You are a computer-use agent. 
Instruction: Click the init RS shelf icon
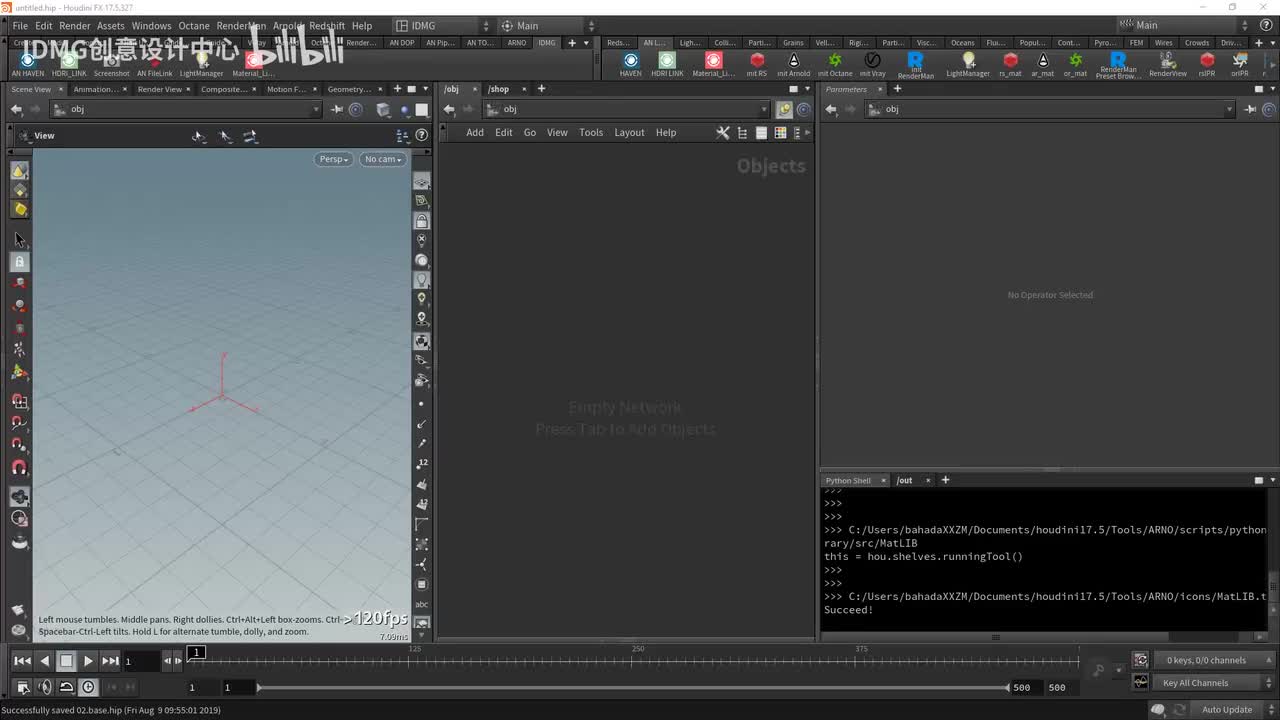click(757, 64)
